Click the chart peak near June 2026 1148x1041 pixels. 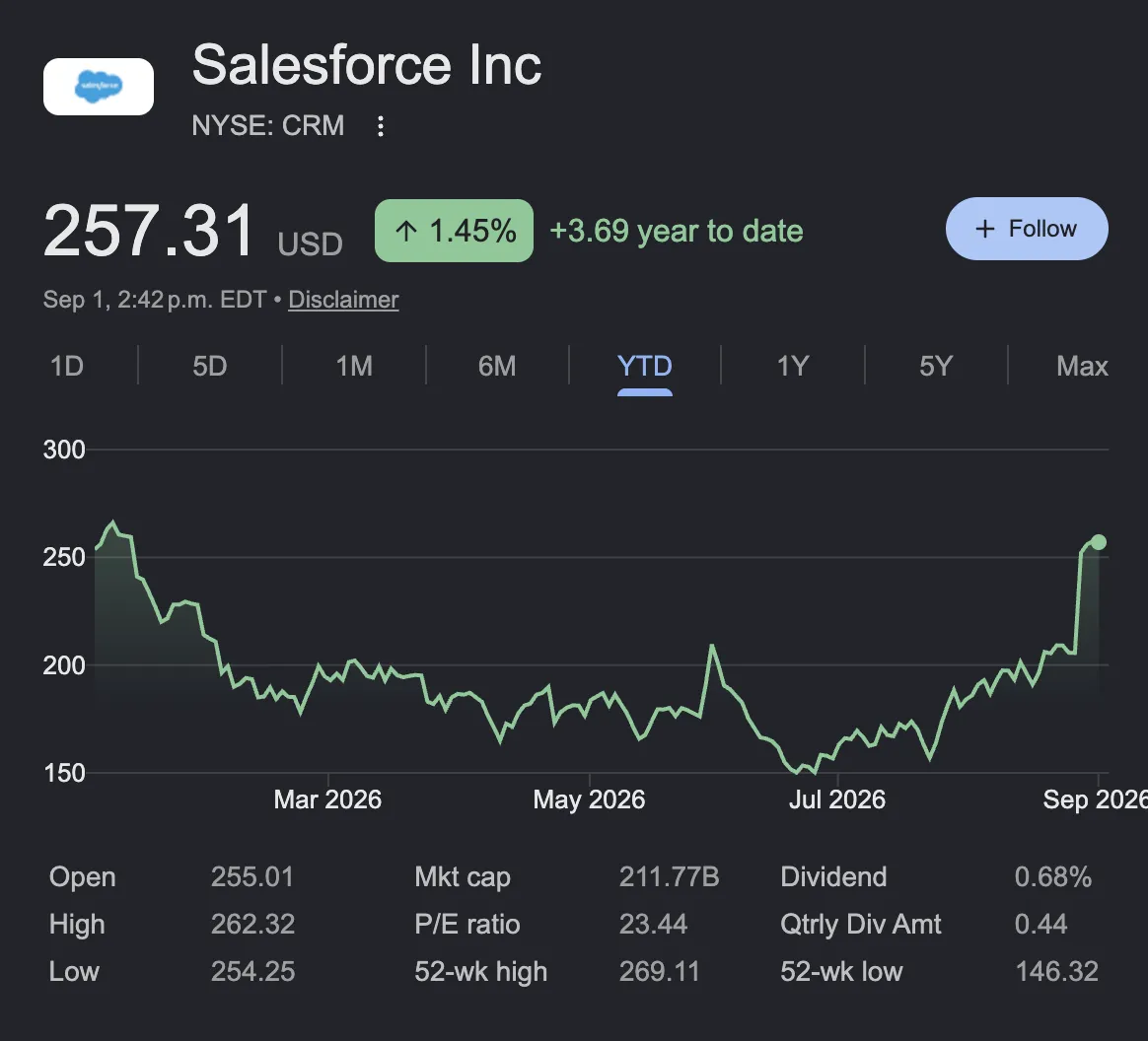coord(712,646)
